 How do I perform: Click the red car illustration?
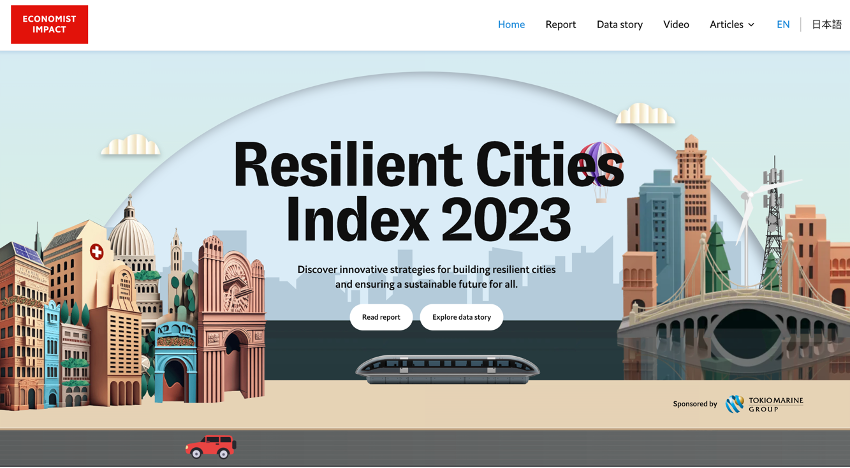[211, 447]
